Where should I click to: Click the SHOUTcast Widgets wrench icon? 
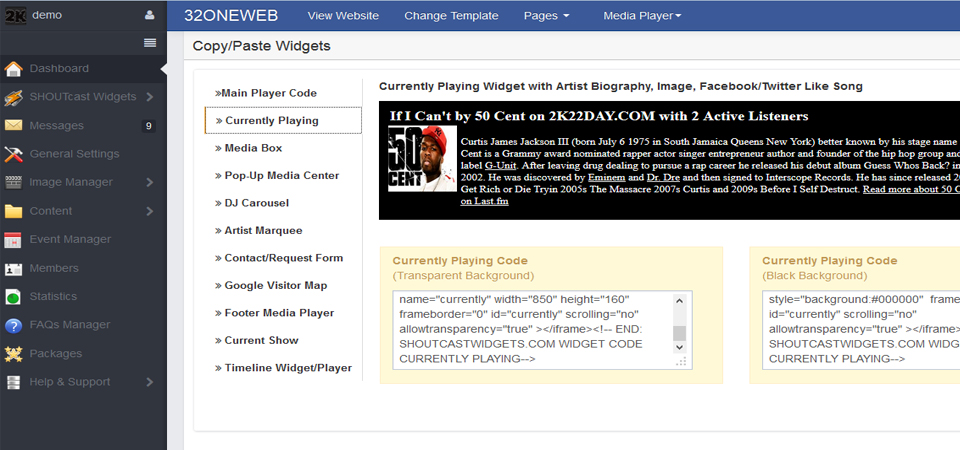click(13, 97)
